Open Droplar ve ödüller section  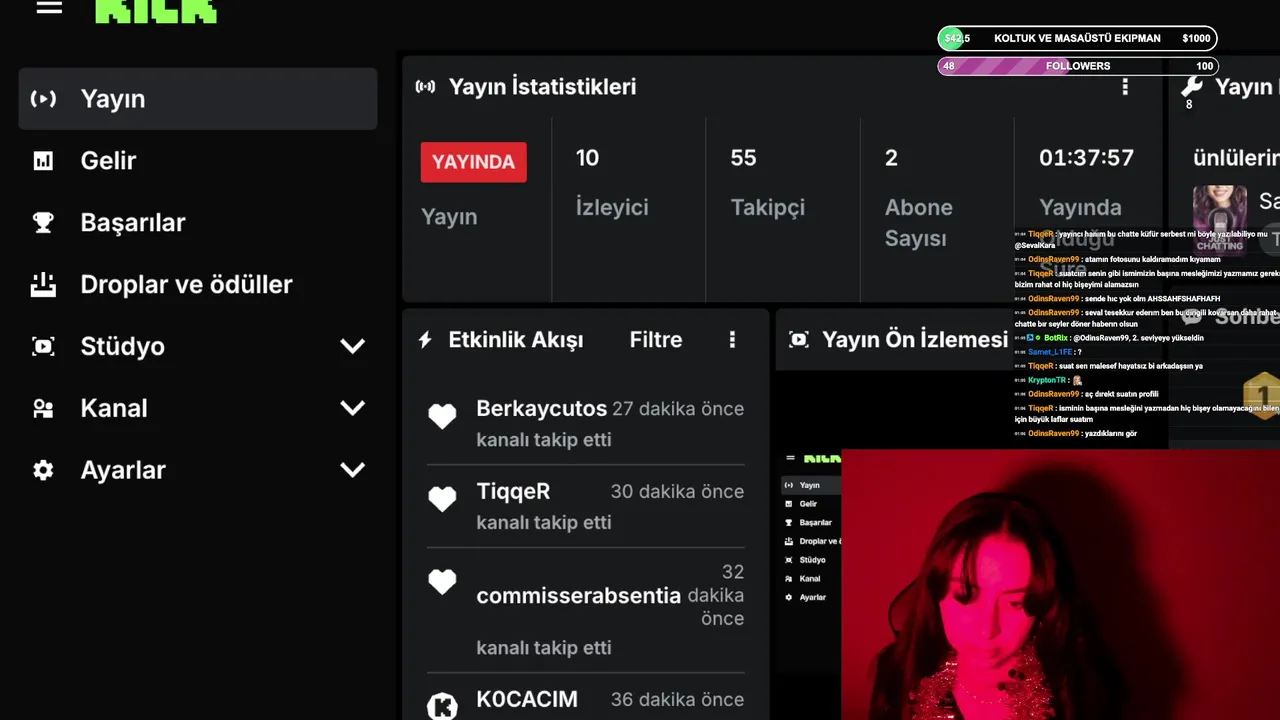[198, 285]
